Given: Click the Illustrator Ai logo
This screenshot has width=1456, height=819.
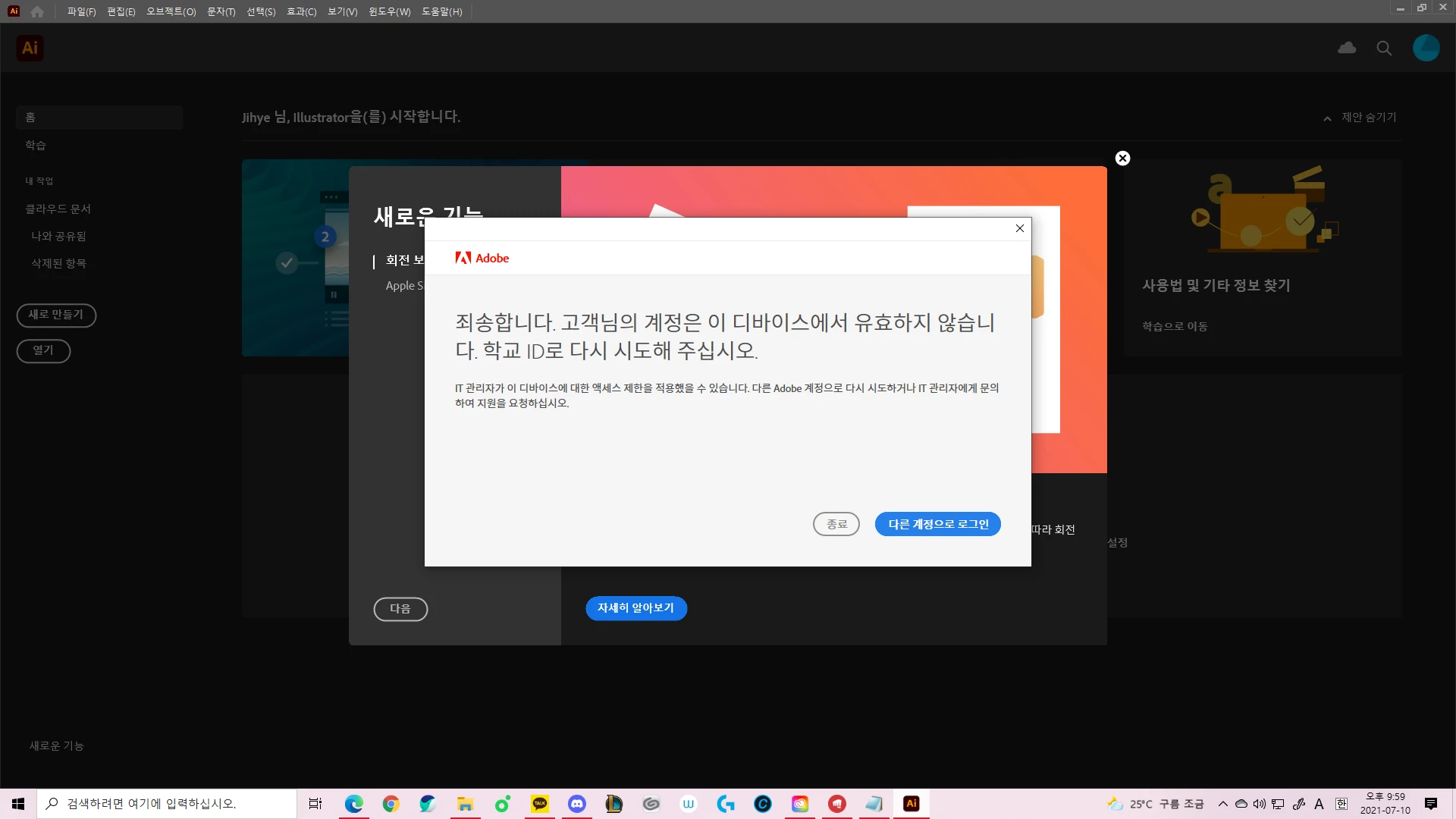Looking at the screenshot, I should coord(30,49).
